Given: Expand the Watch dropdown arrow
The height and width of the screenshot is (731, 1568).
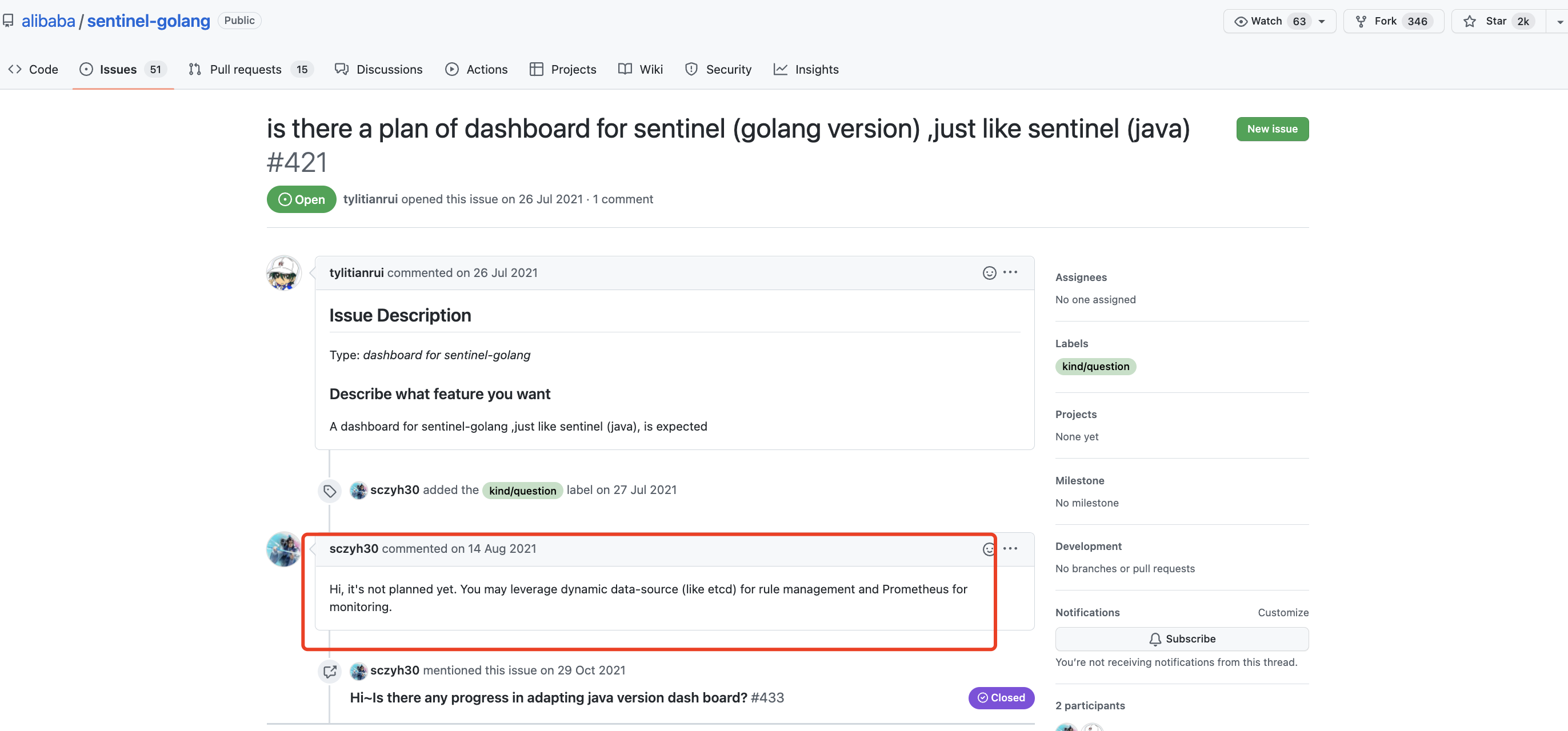Looking at the screenshot, I should (x=1322, y=21).
